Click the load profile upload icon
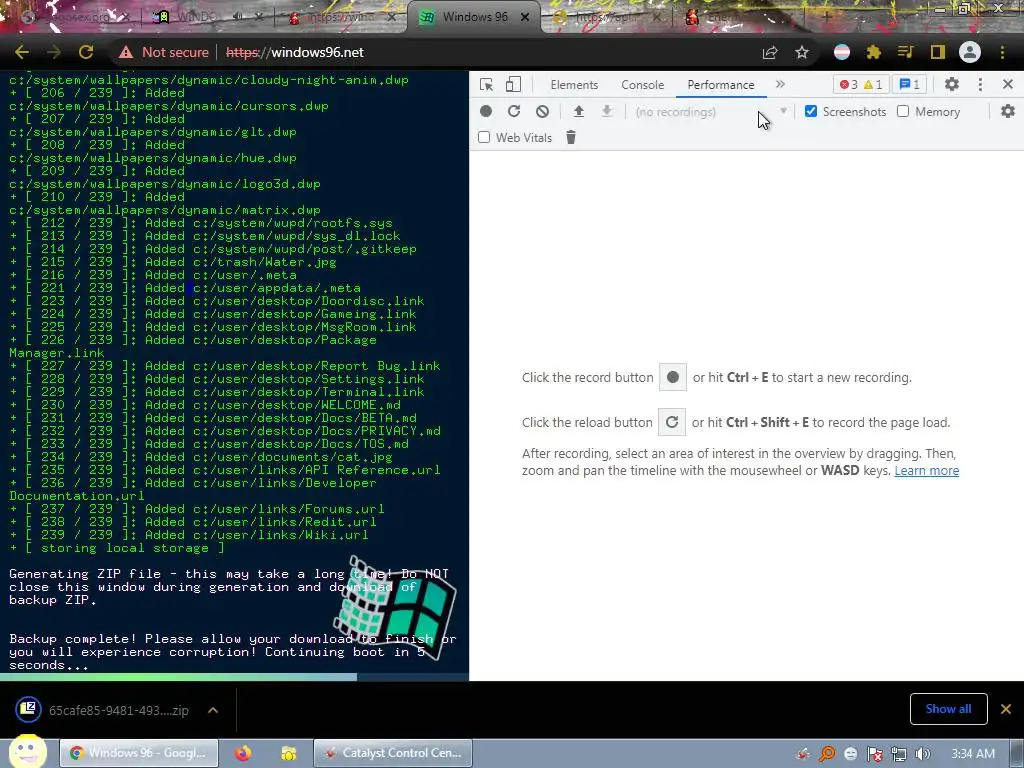Viewport: 1024px width, 768px height. coord(579,111)
